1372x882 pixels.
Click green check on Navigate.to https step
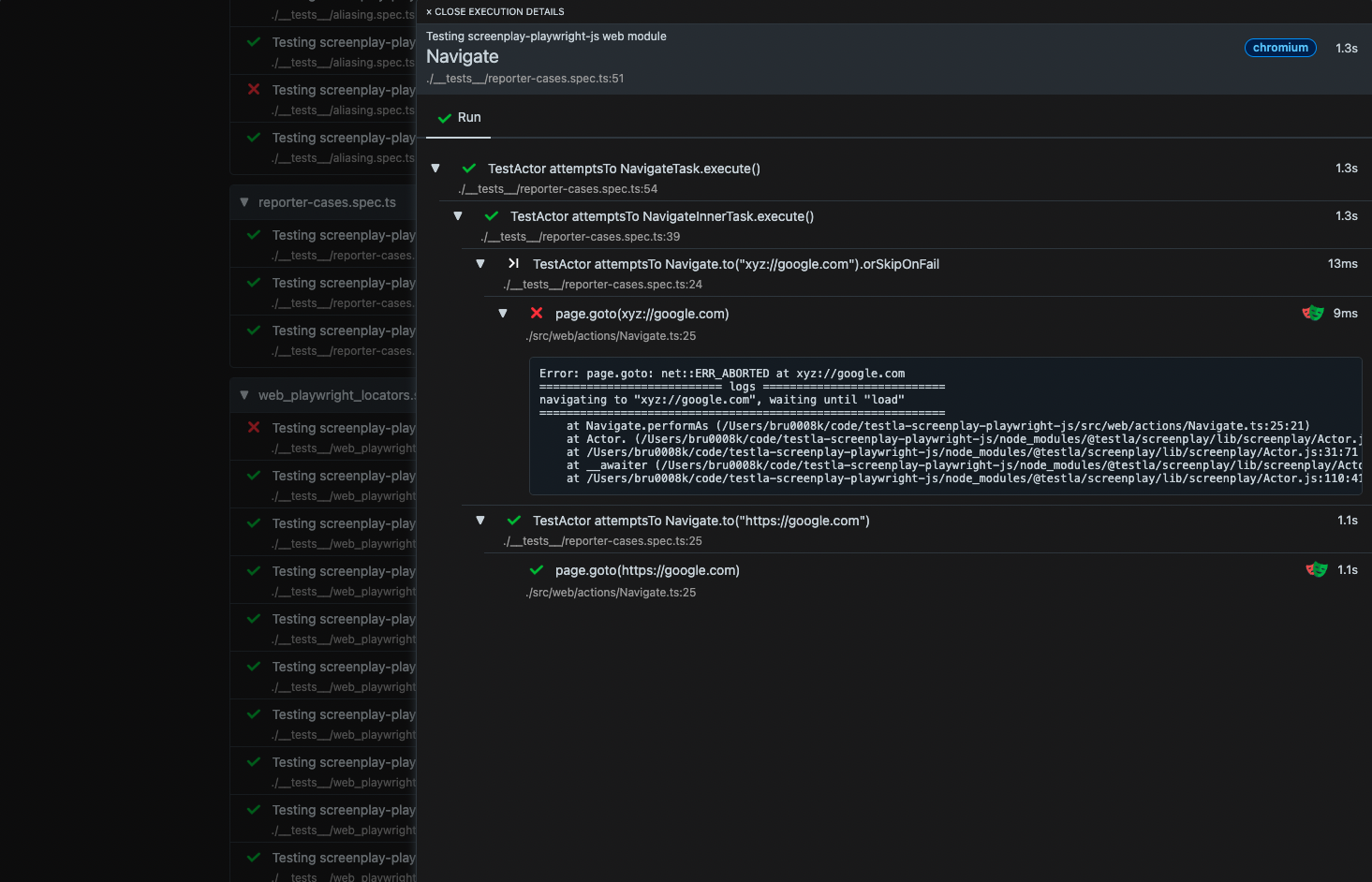514,521
